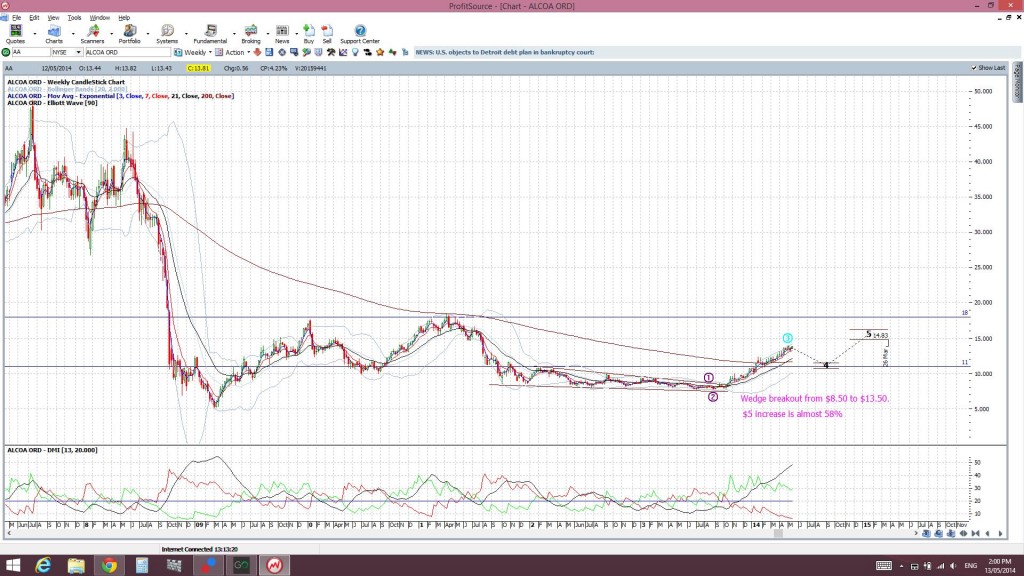The height and width of the screenshot is (576, 1024).
Task: Open the Window menu
Action: (99, 18)
